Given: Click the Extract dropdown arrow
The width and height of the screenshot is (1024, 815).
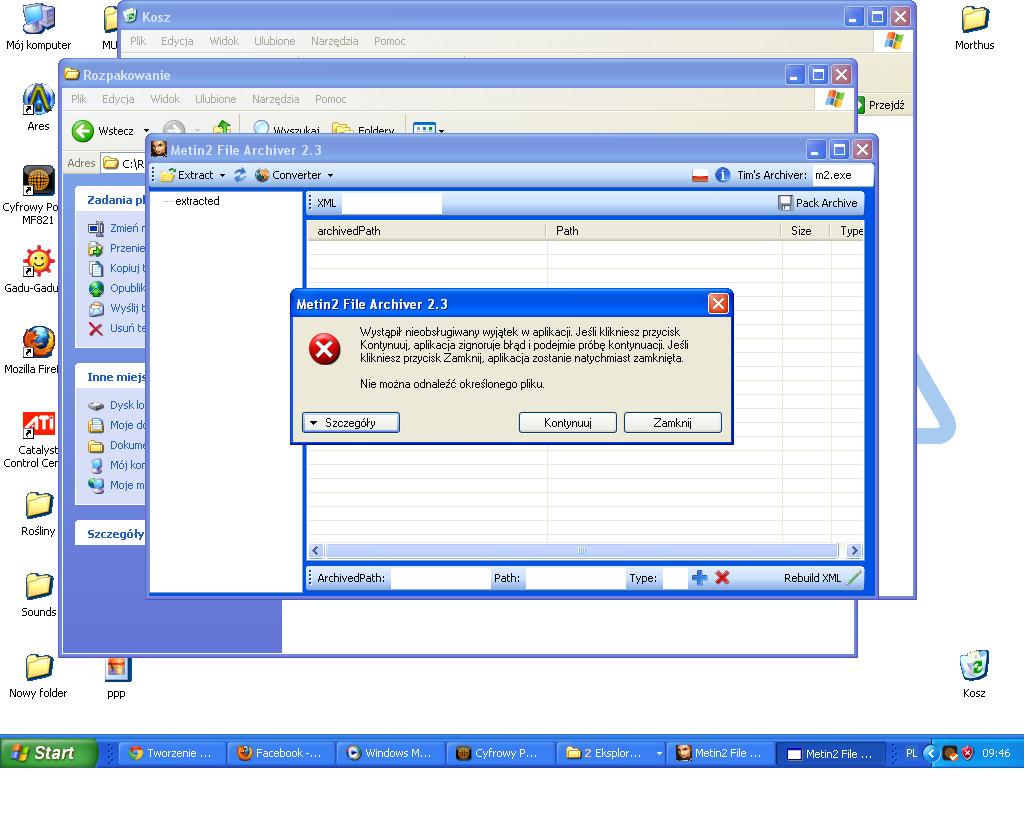Looking at the screenshot, I should 222,176.
